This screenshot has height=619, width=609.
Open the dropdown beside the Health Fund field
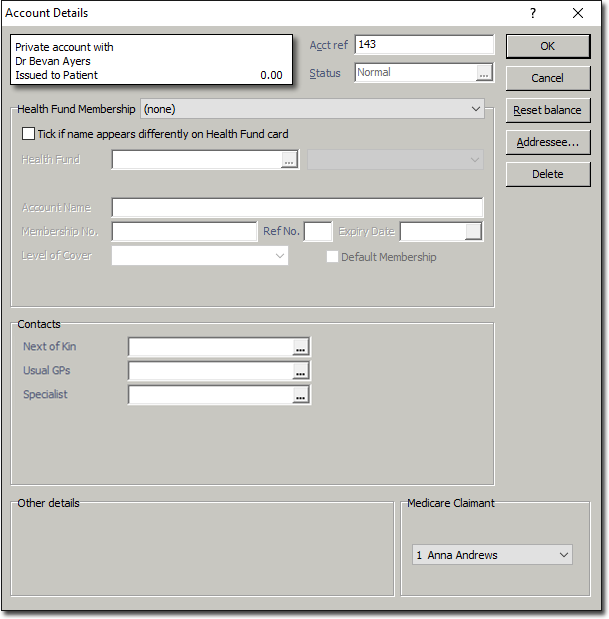(474, 160)
